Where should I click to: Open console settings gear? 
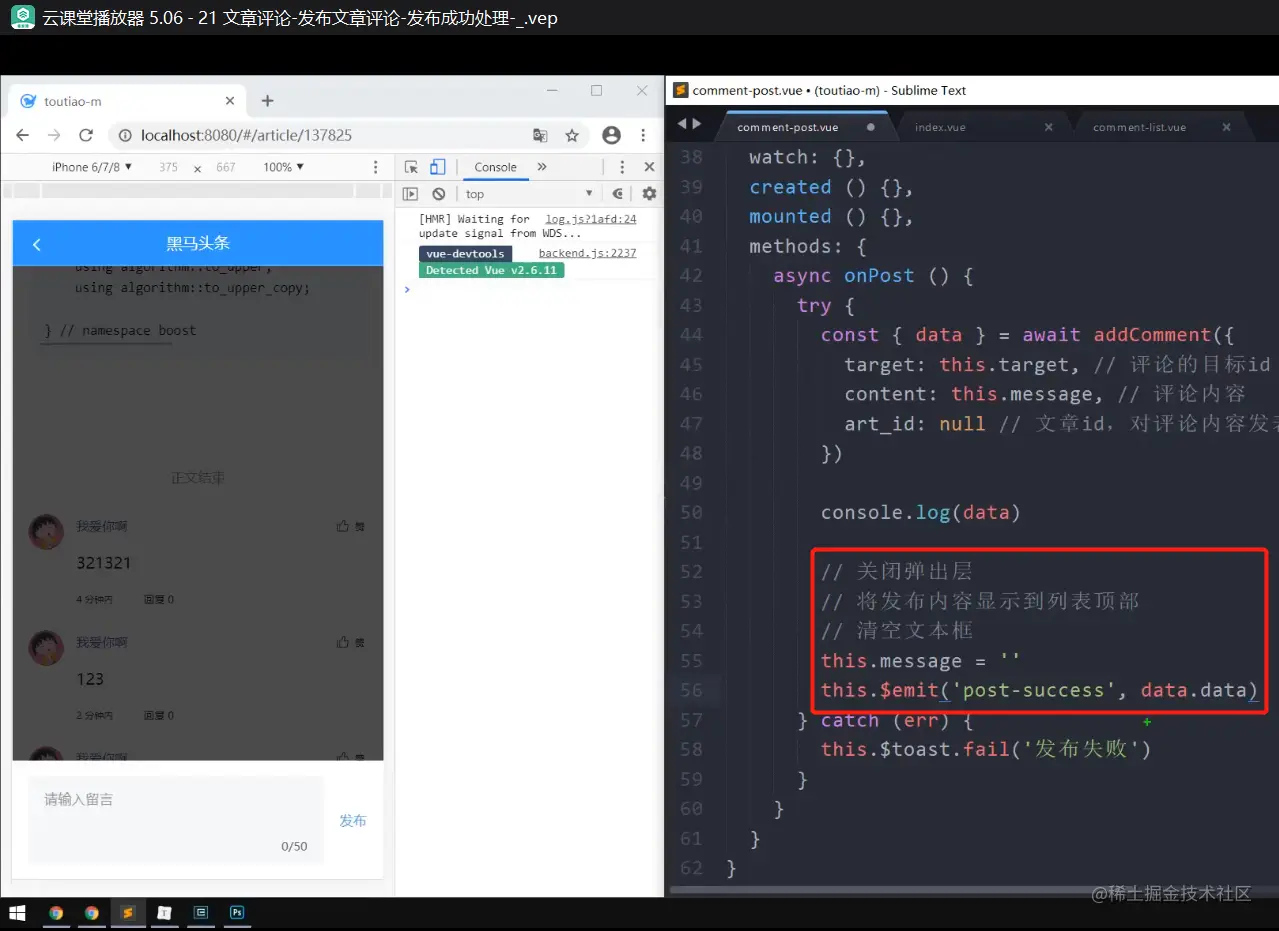tap(649, 194)
